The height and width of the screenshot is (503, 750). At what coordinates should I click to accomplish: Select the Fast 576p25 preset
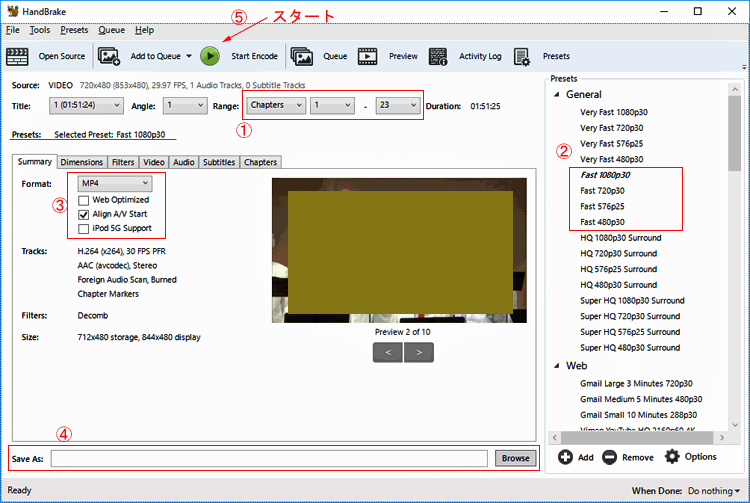(x=602, y=207)
